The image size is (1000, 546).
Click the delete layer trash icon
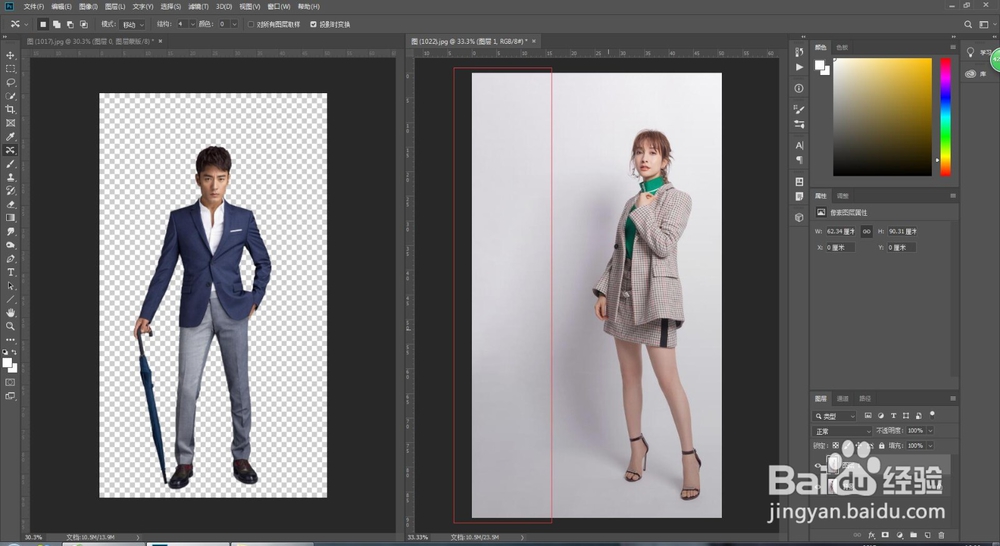click(941, 535)
